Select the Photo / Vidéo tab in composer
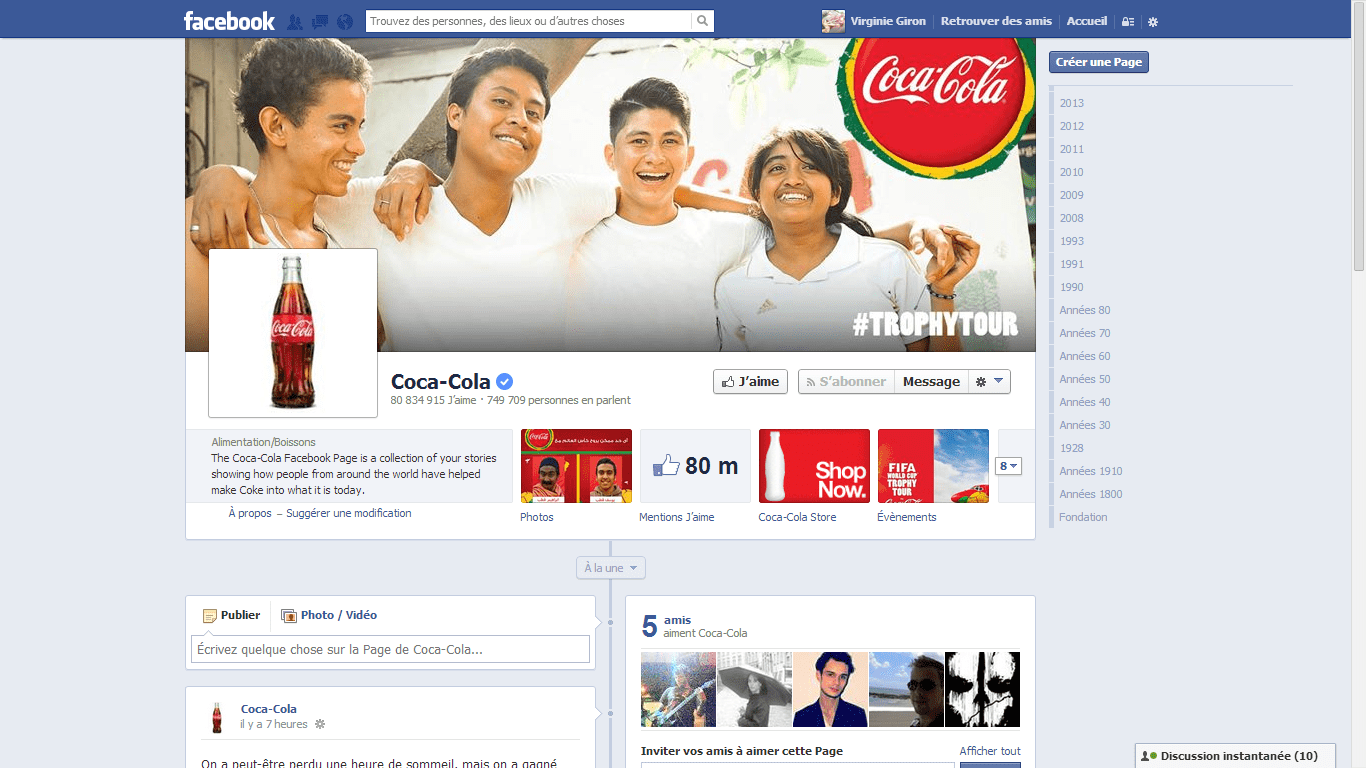Screen dimensions: 1366x768 point(329,615)
